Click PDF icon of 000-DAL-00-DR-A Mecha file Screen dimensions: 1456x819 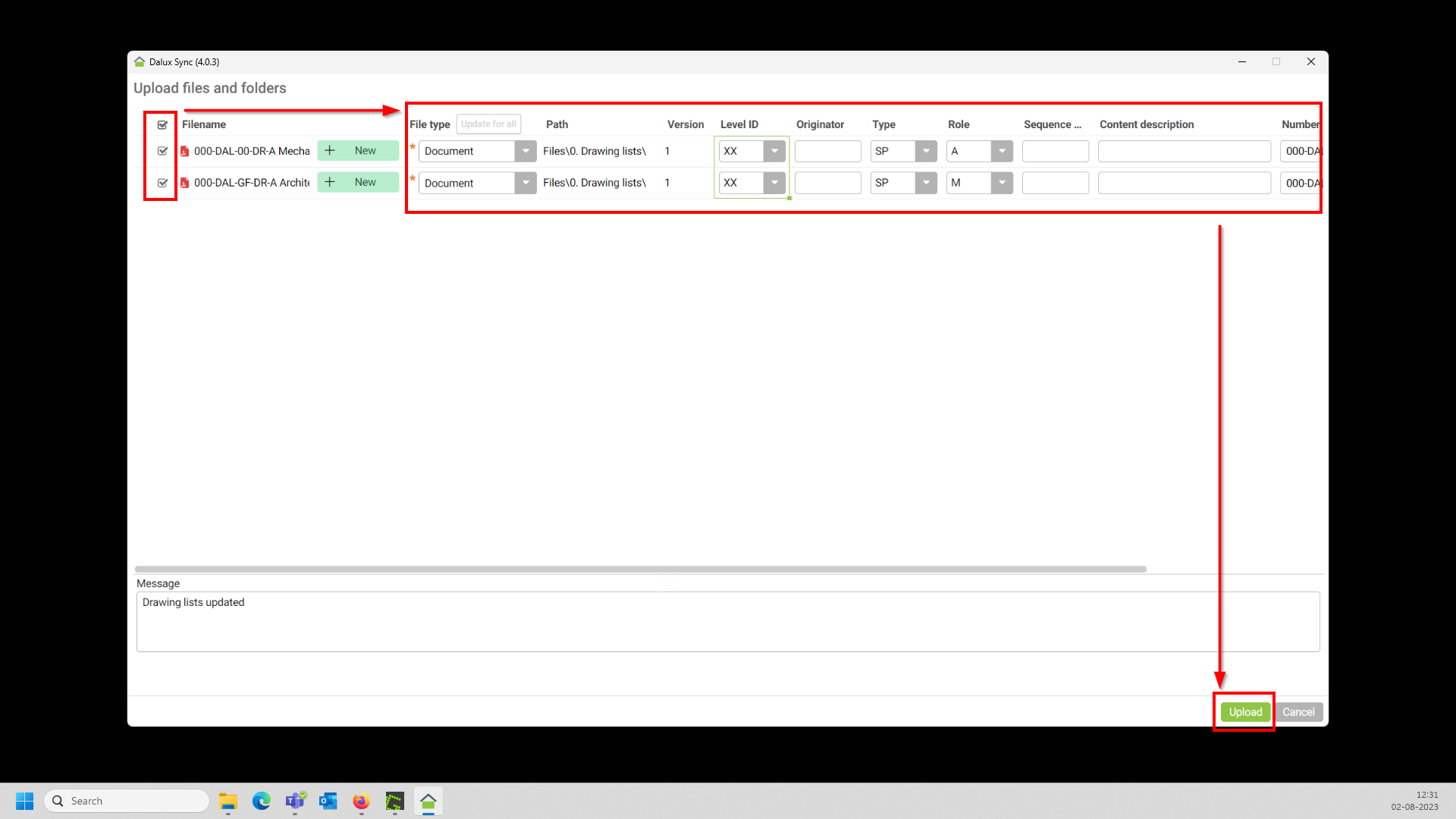[x=184, y=152]
